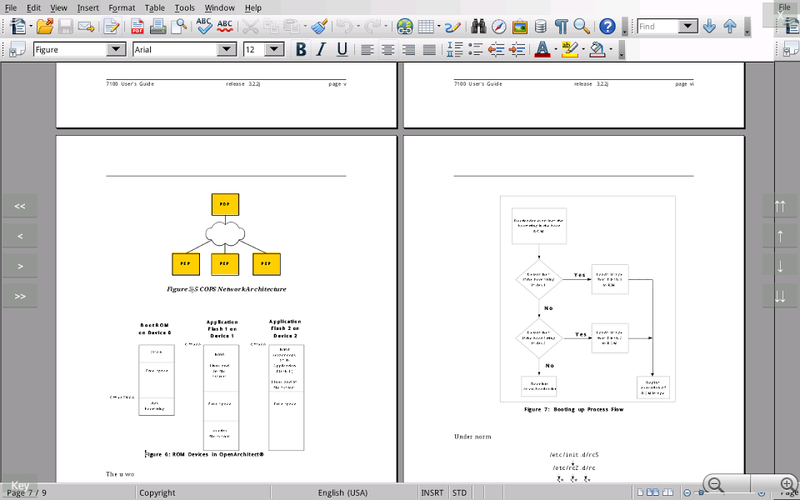
Task: Expand Table insert dropdown arrow
Action: [x=439, y=26]
